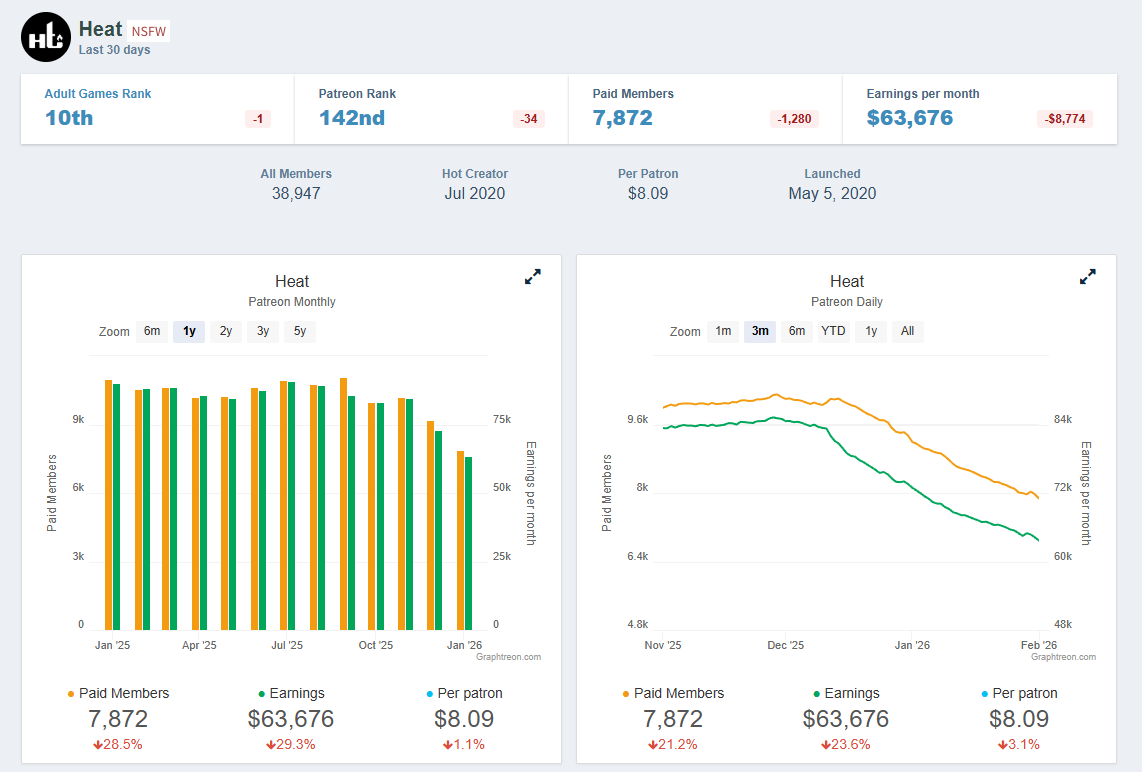Click the 3.1% drop under Daily Per patron

pos(1019,744)
